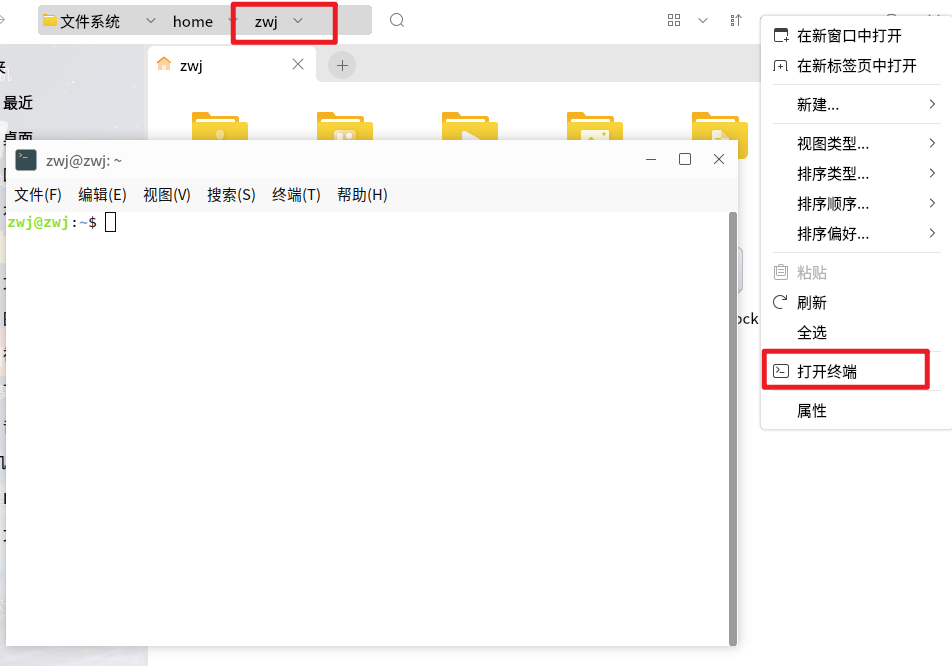The width and height of the screenshot is (952, 666).
Task: Go to home in path bar
Action: [192, 22]
